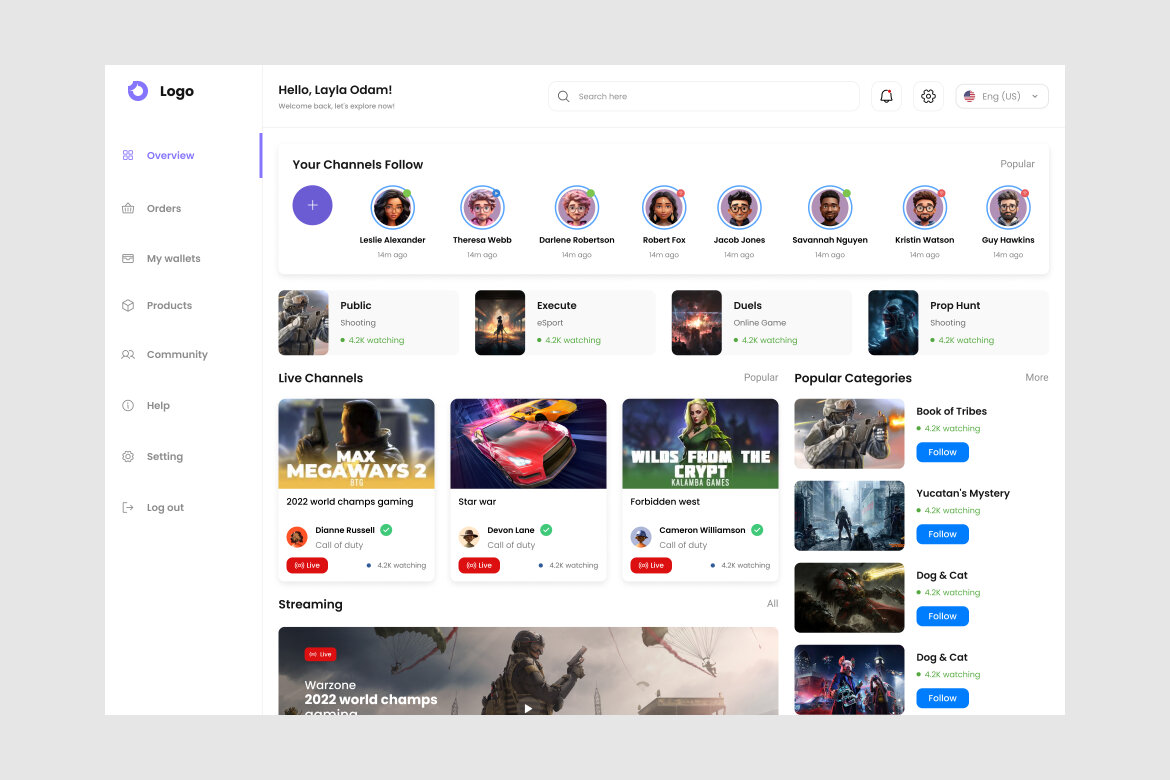Image resolution: width=1170 pixels, height=780 pixels.
Task: Click Devon Lane's verified badge
Action: coord(546,530)
